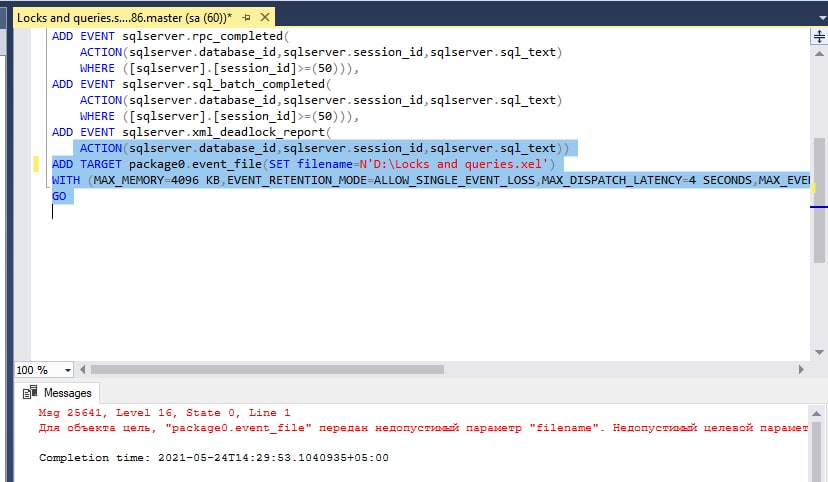
Task: Click the horizontal scrollbar right arrow
Action: coord(801,370)
